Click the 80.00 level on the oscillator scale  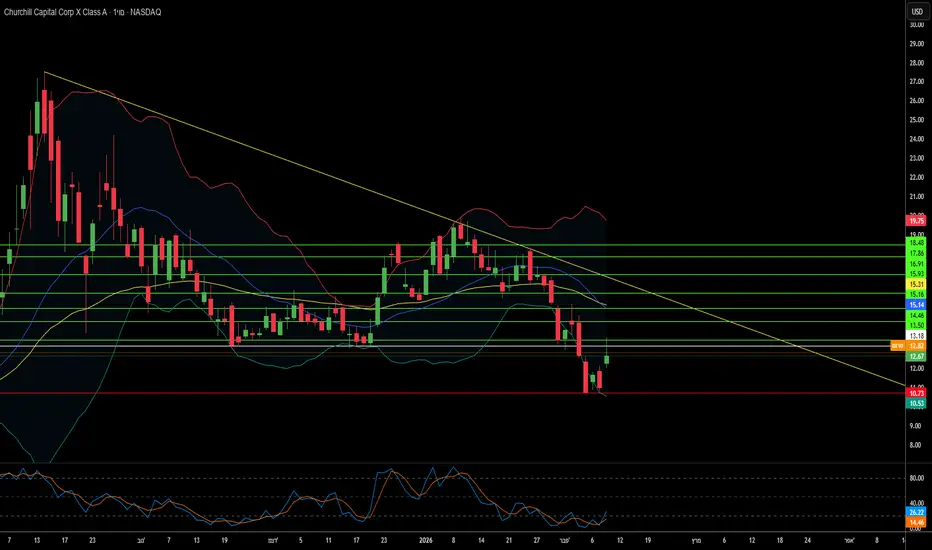pos(915,478)
